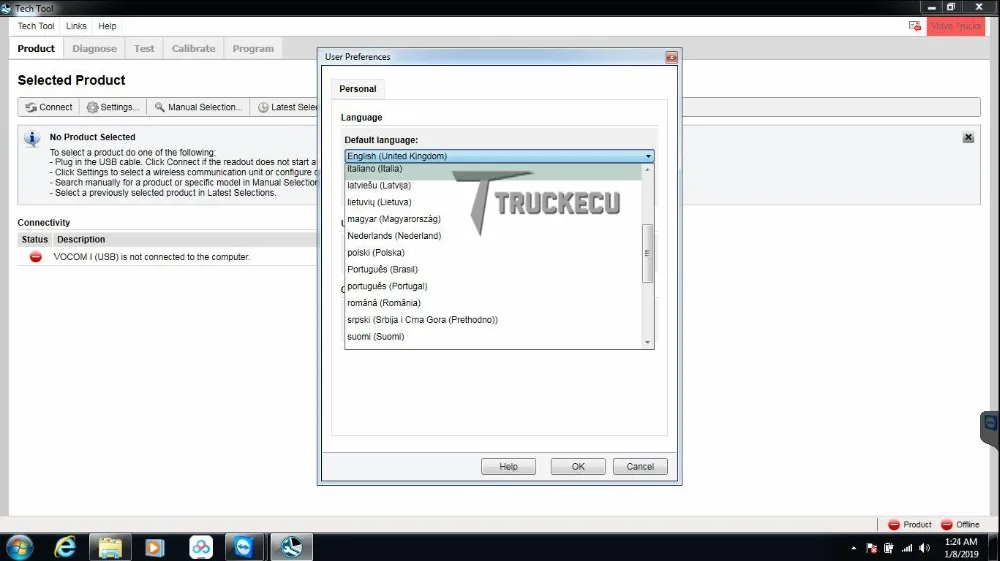Click the Product status indicator in the status bar
1000x561 pixels.
pos(910,525)
